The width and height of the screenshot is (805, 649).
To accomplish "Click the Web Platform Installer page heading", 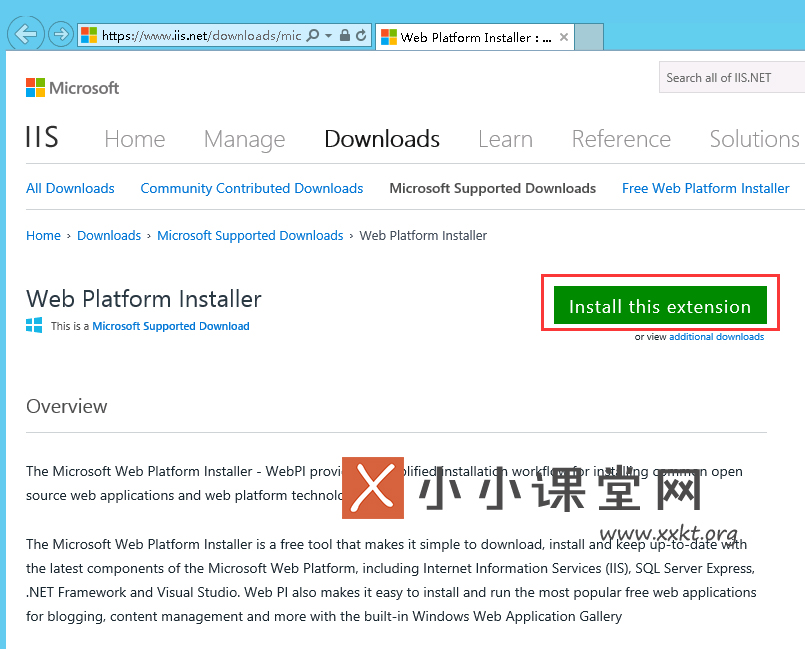I will click(144, 299).
